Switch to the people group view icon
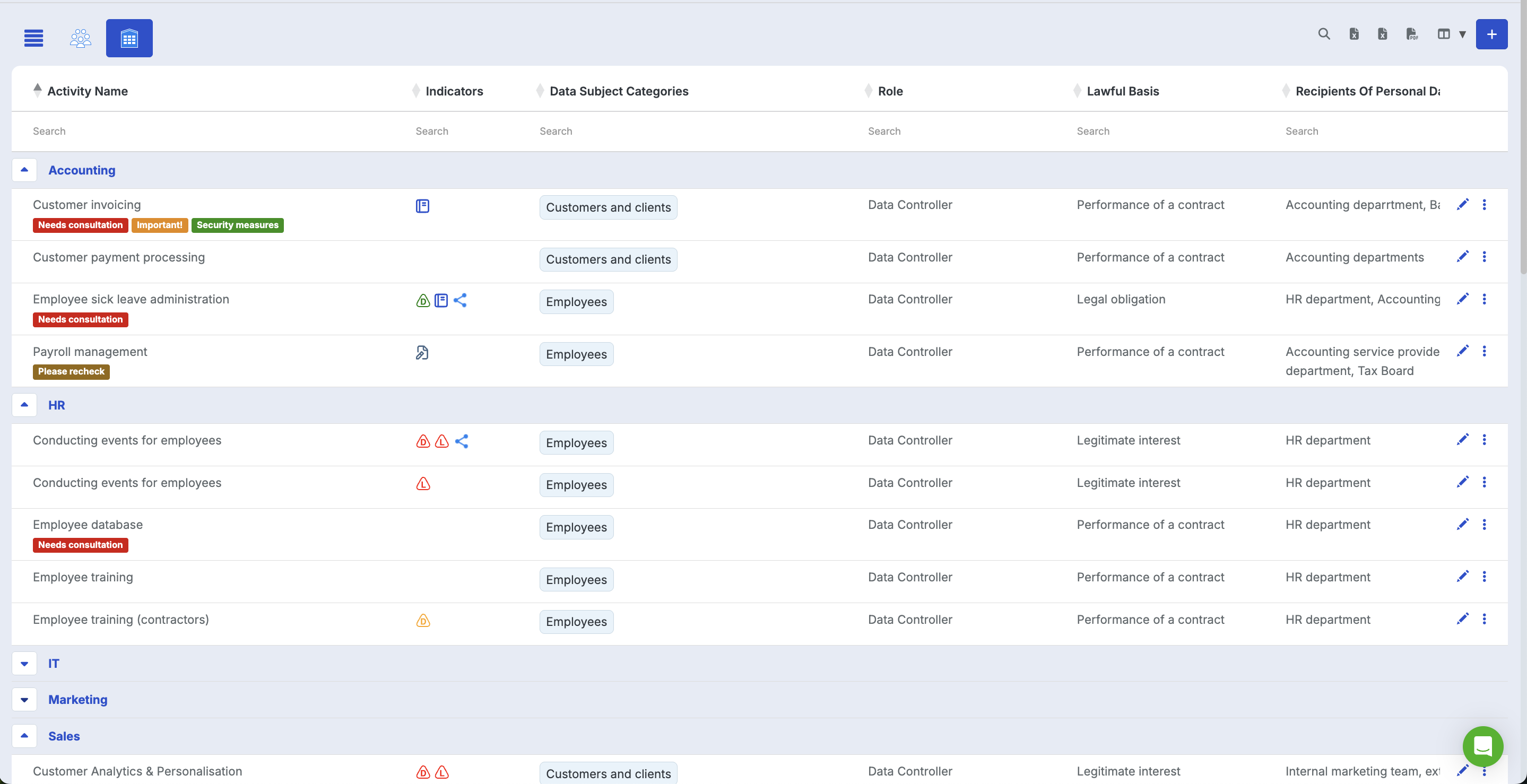Image resolution: width=1527 pixels, height=784 pixels. click(x=81, y=38)
